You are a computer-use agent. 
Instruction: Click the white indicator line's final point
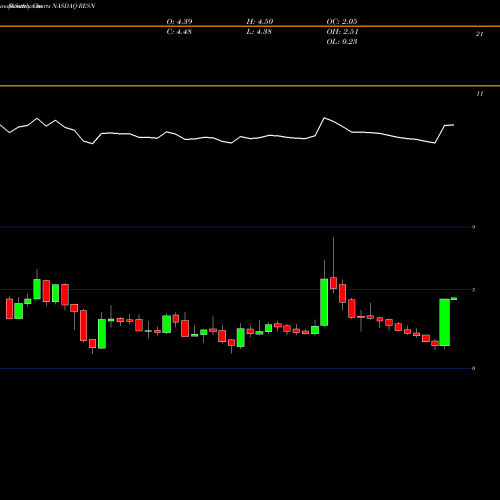tap(453, 125)
